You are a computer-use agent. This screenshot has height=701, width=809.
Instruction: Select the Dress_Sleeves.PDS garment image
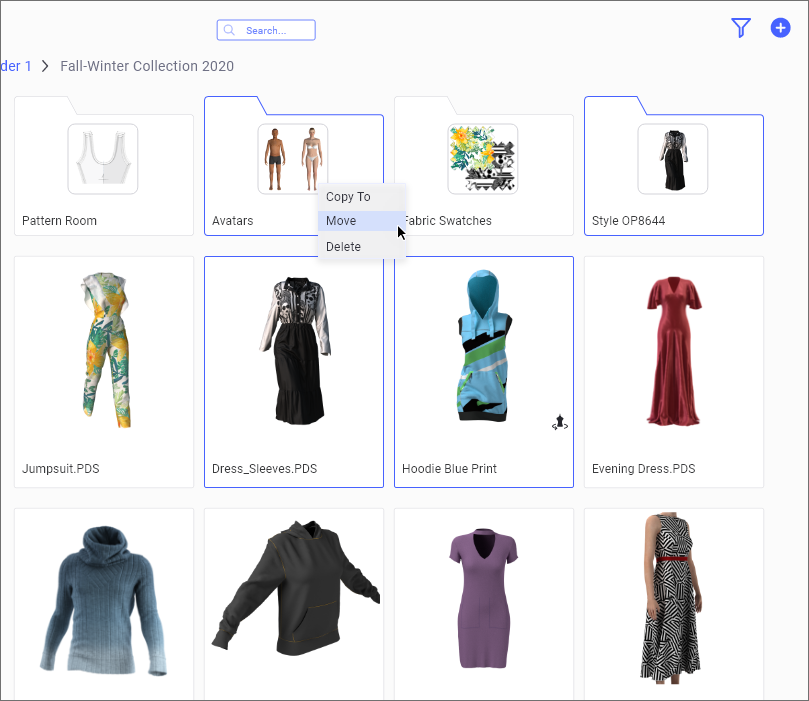tap(295, 351)
